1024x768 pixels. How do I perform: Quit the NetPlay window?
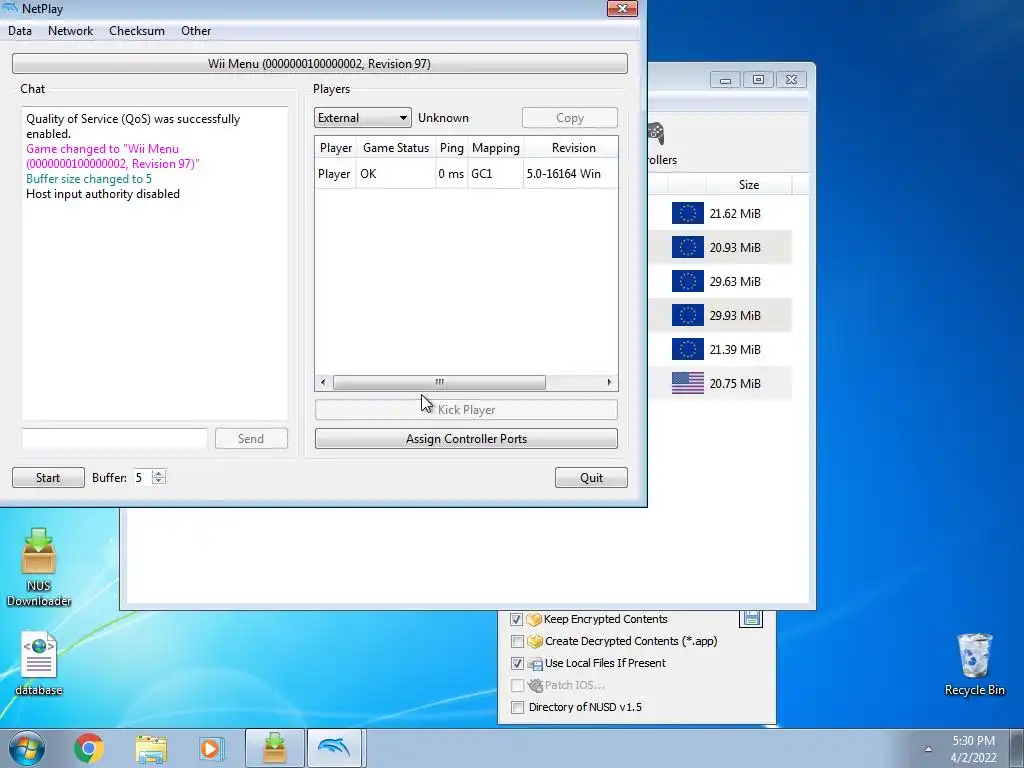tap(591, 477)
